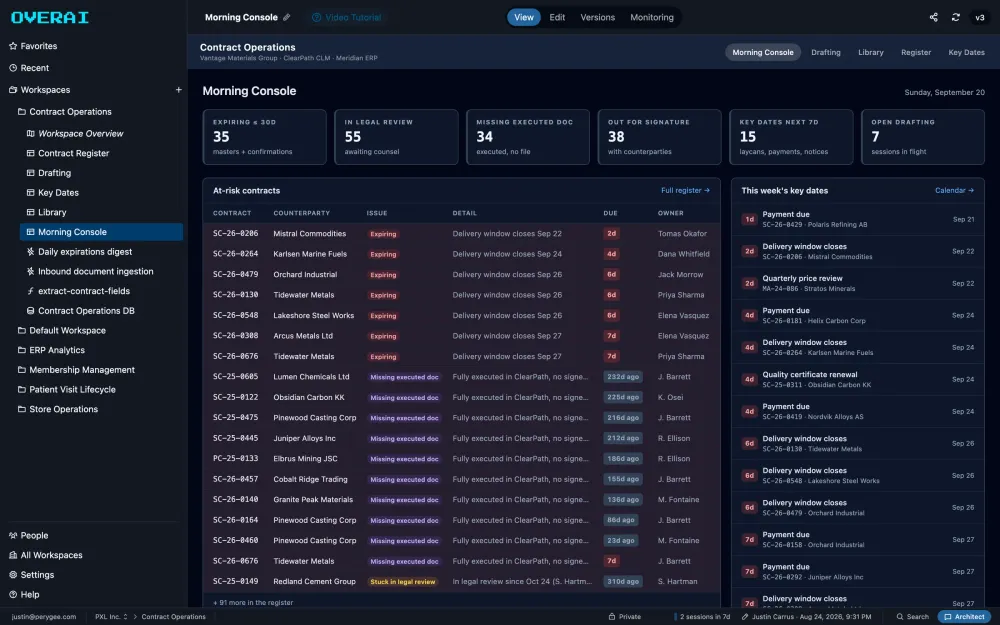Click the Expiring ≤ 30D stat card
The width and height of the screenshot is (1000, 625).
(x=265, y=136)
